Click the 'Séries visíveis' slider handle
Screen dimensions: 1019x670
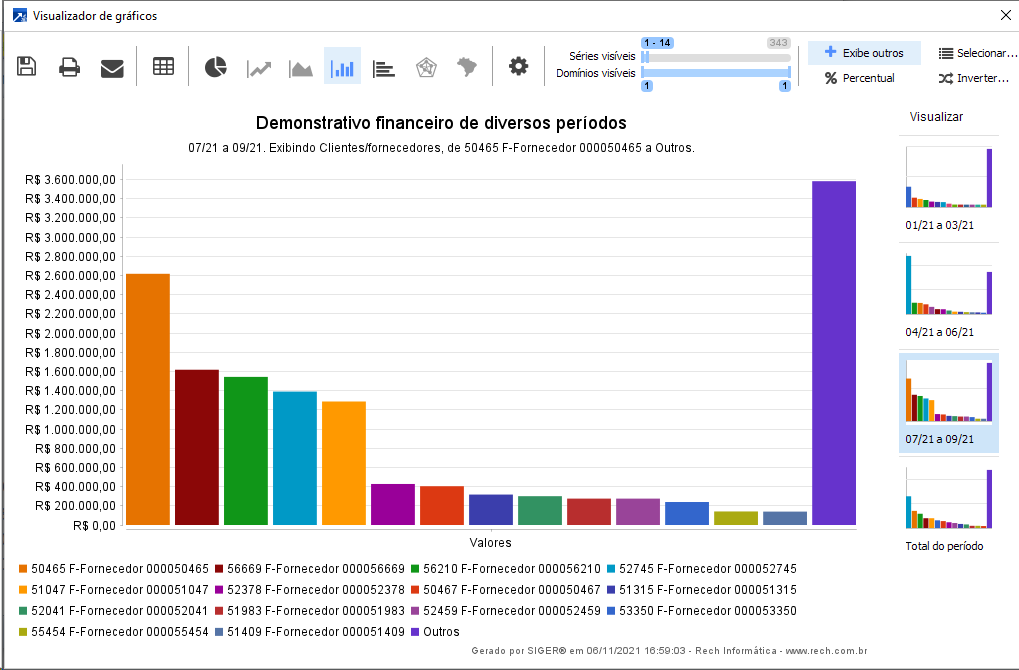(646, 57)
